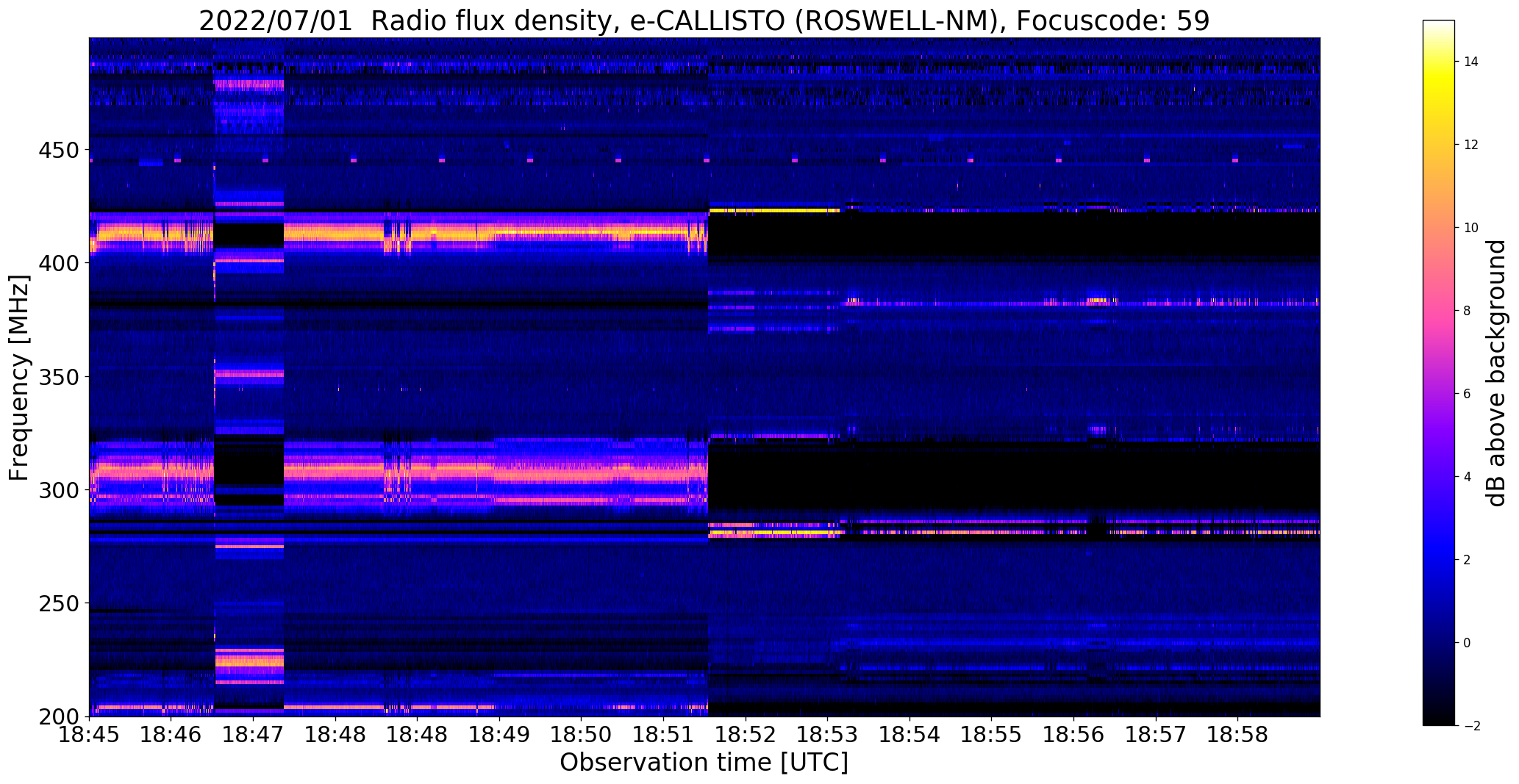Select the 18:49 time tick label
Viewport: 1519px width, 784px height.
(499, 734)
